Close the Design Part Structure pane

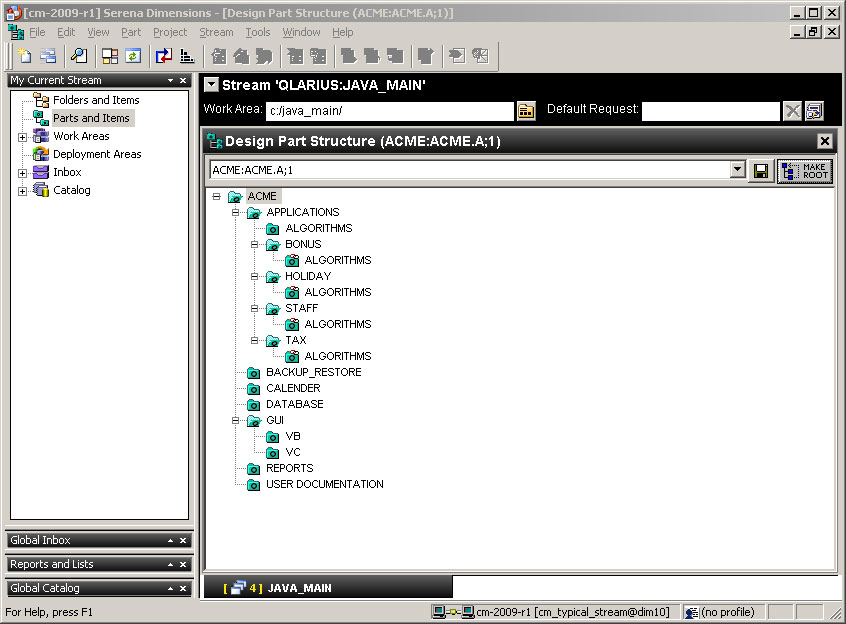click(824, 141)
